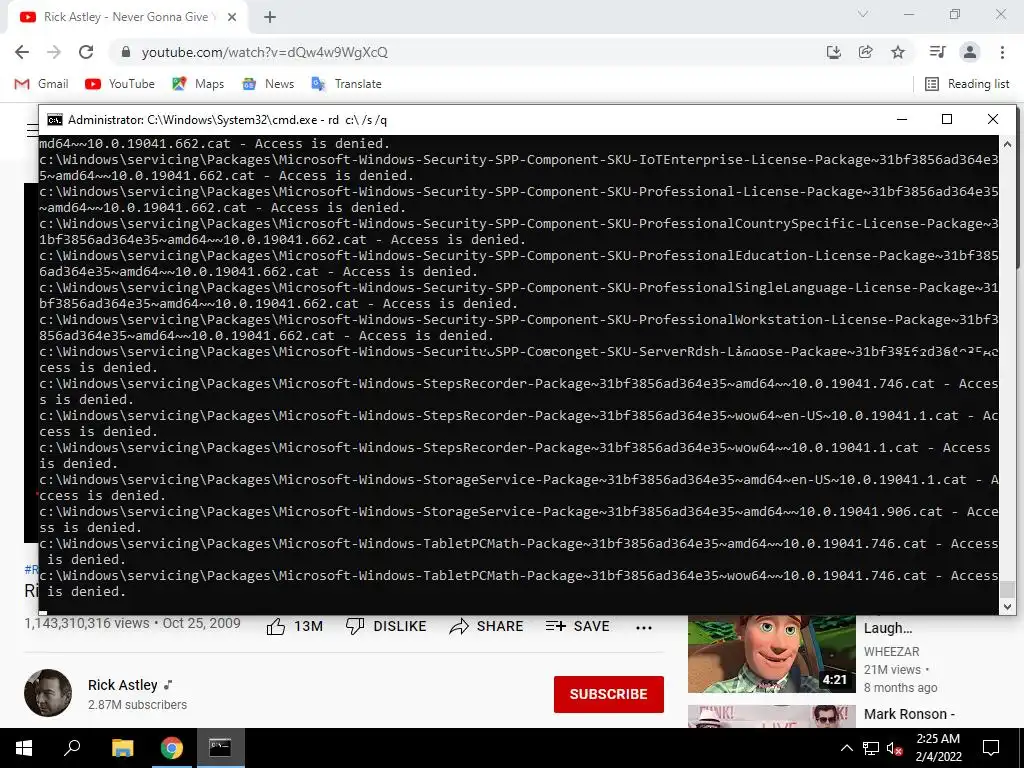Open the WHEEZAR recommended video thumbnail

pyautogui.click(x=771, y=653)
